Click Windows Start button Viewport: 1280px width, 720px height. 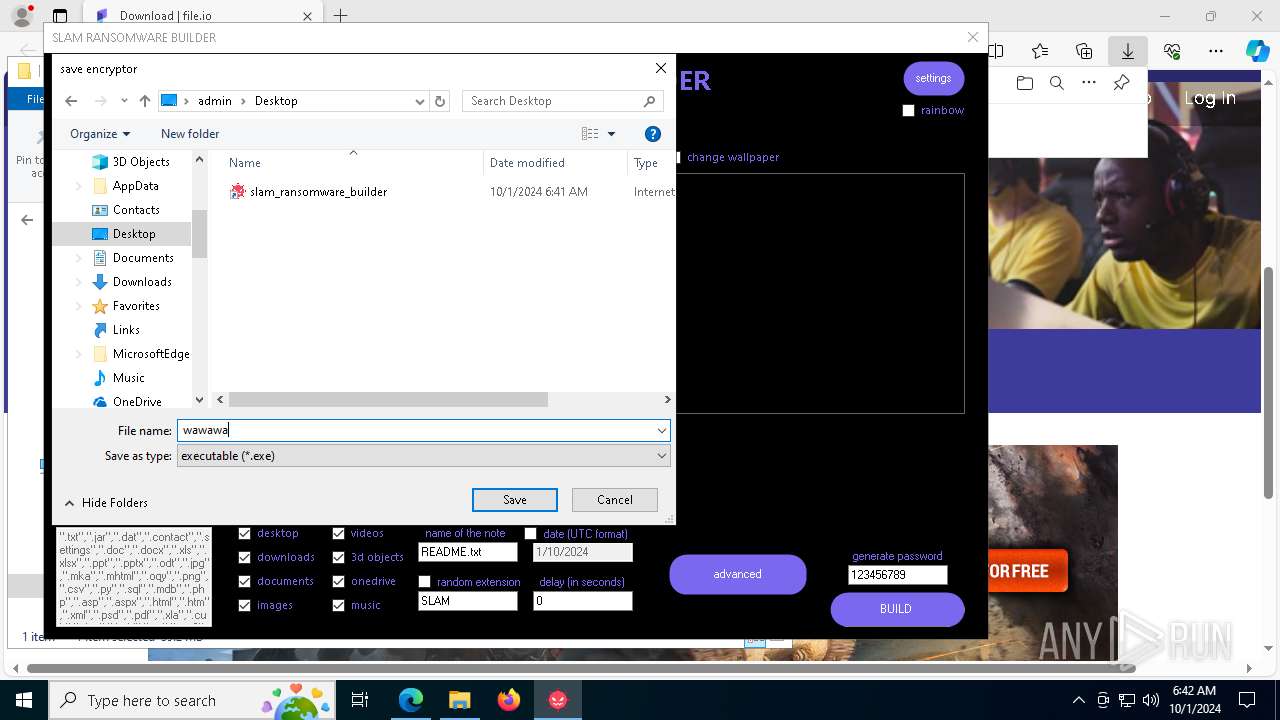pyautogui.click(x=24, y=700)
